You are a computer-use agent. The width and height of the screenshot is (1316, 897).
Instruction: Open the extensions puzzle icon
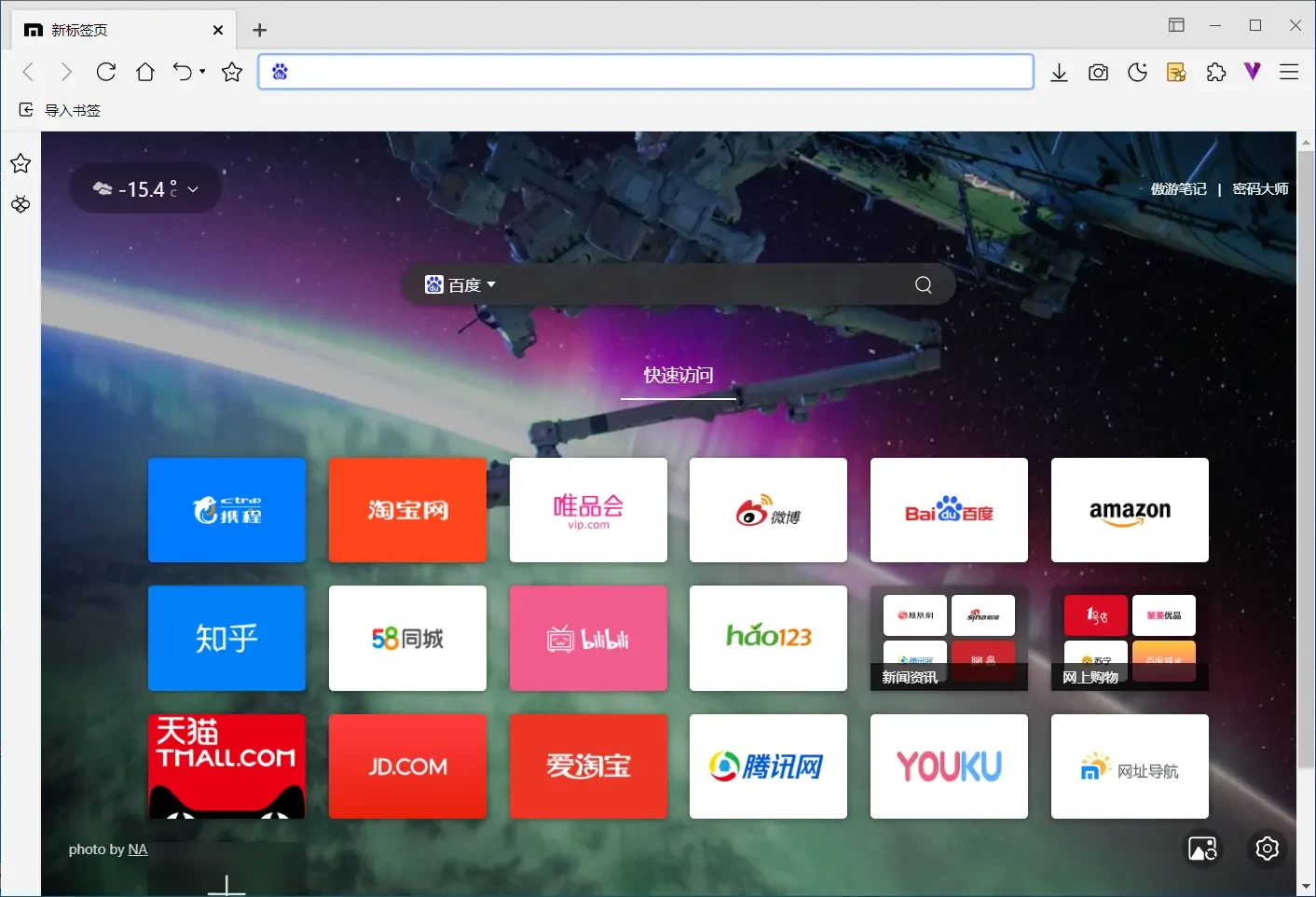pyautogui.click(x=1215, y=73)
